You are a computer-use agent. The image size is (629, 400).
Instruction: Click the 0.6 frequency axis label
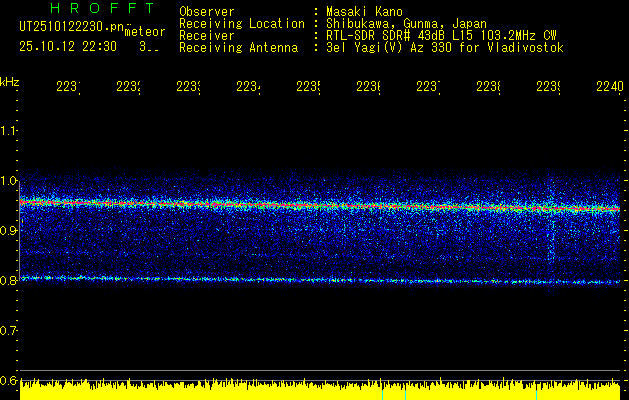8,380
